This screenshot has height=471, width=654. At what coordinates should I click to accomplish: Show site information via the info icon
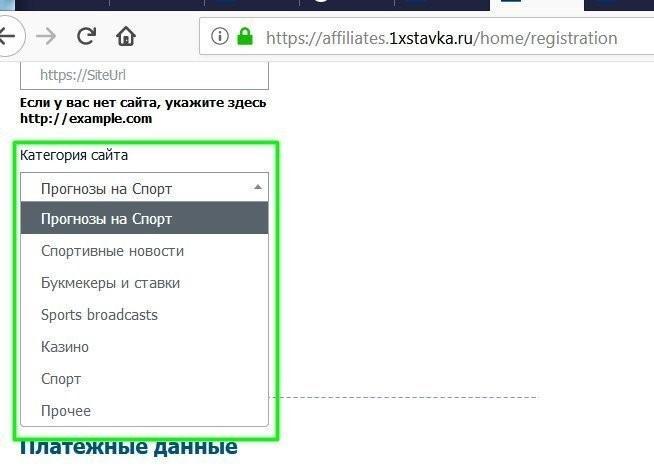(x=220, y=38)
